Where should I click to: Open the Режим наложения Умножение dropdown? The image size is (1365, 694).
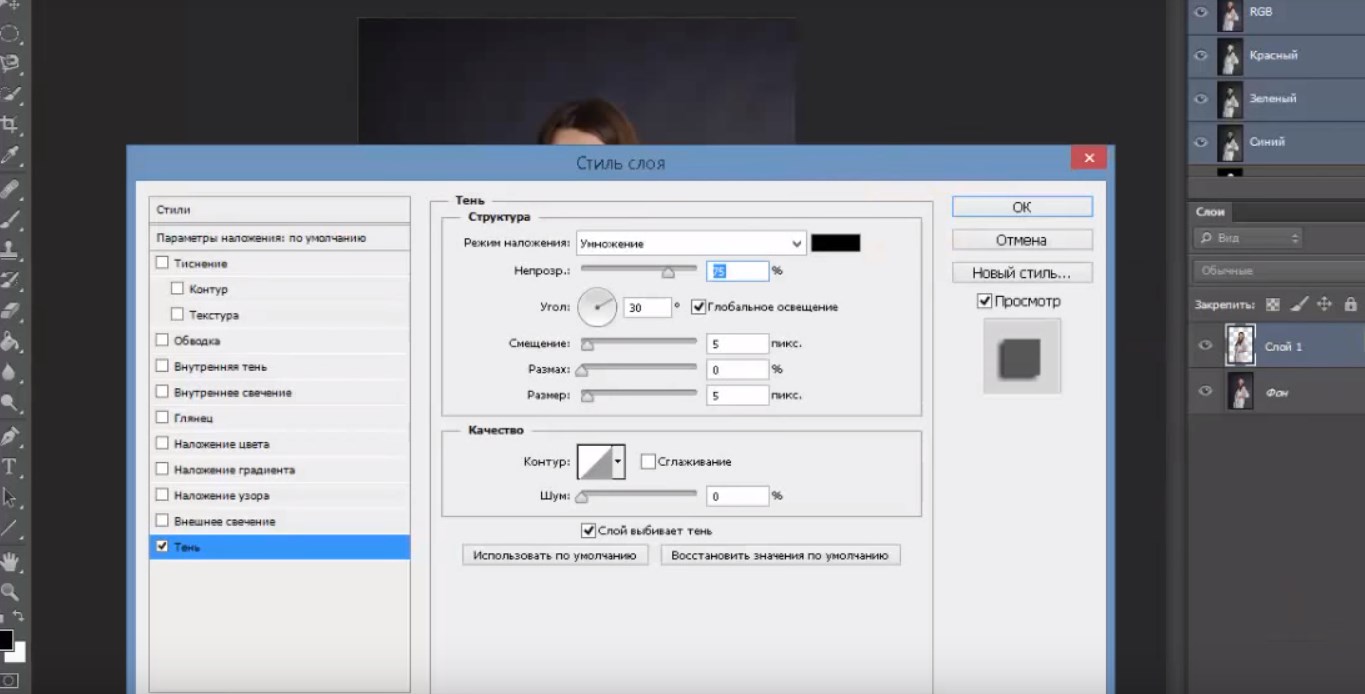click(x=796, y=243)
